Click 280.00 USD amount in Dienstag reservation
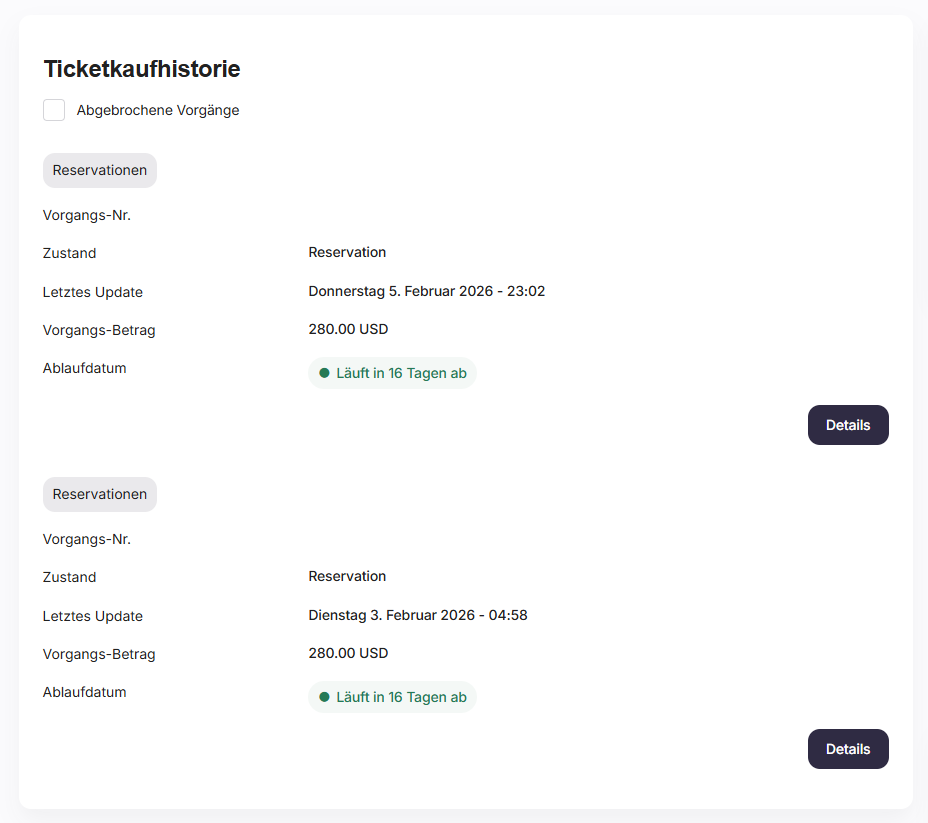Screen dimensions: 928x823 point(348,653)
